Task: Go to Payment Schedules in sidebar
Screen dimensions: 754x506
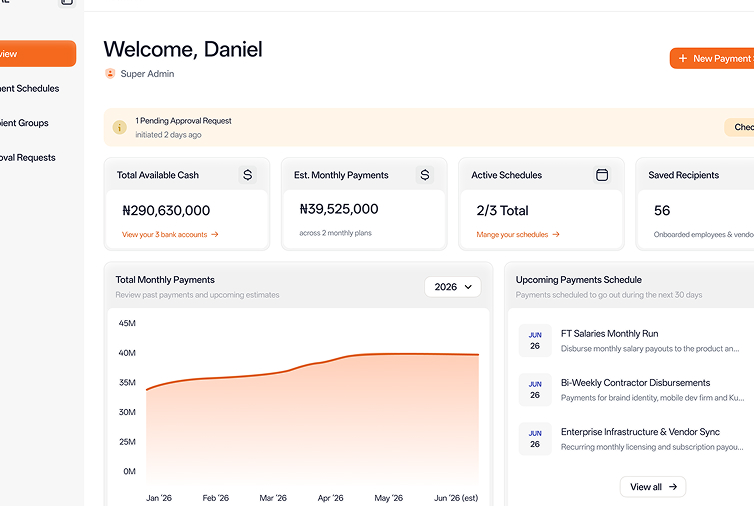Action: (29, 89)
